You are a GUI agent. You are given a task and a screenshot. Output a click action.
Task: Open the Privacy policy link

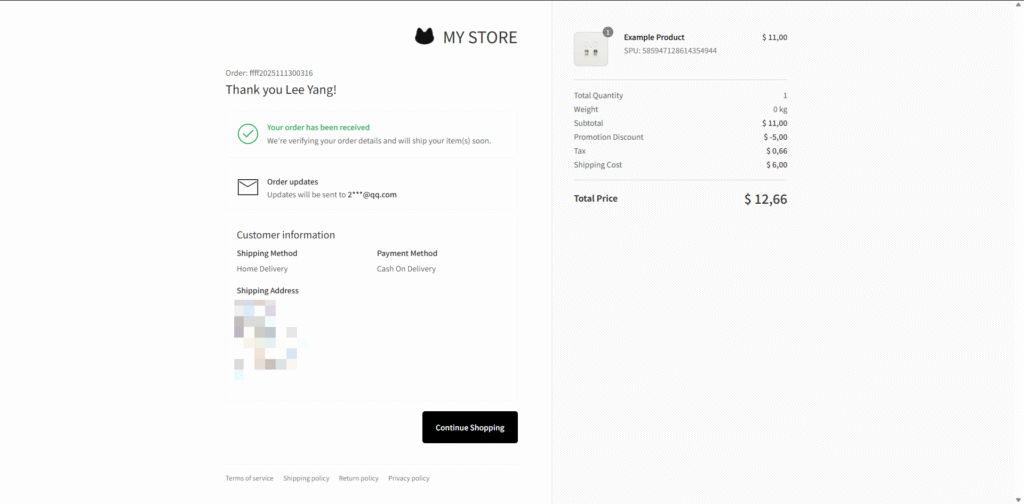[408, 478]
